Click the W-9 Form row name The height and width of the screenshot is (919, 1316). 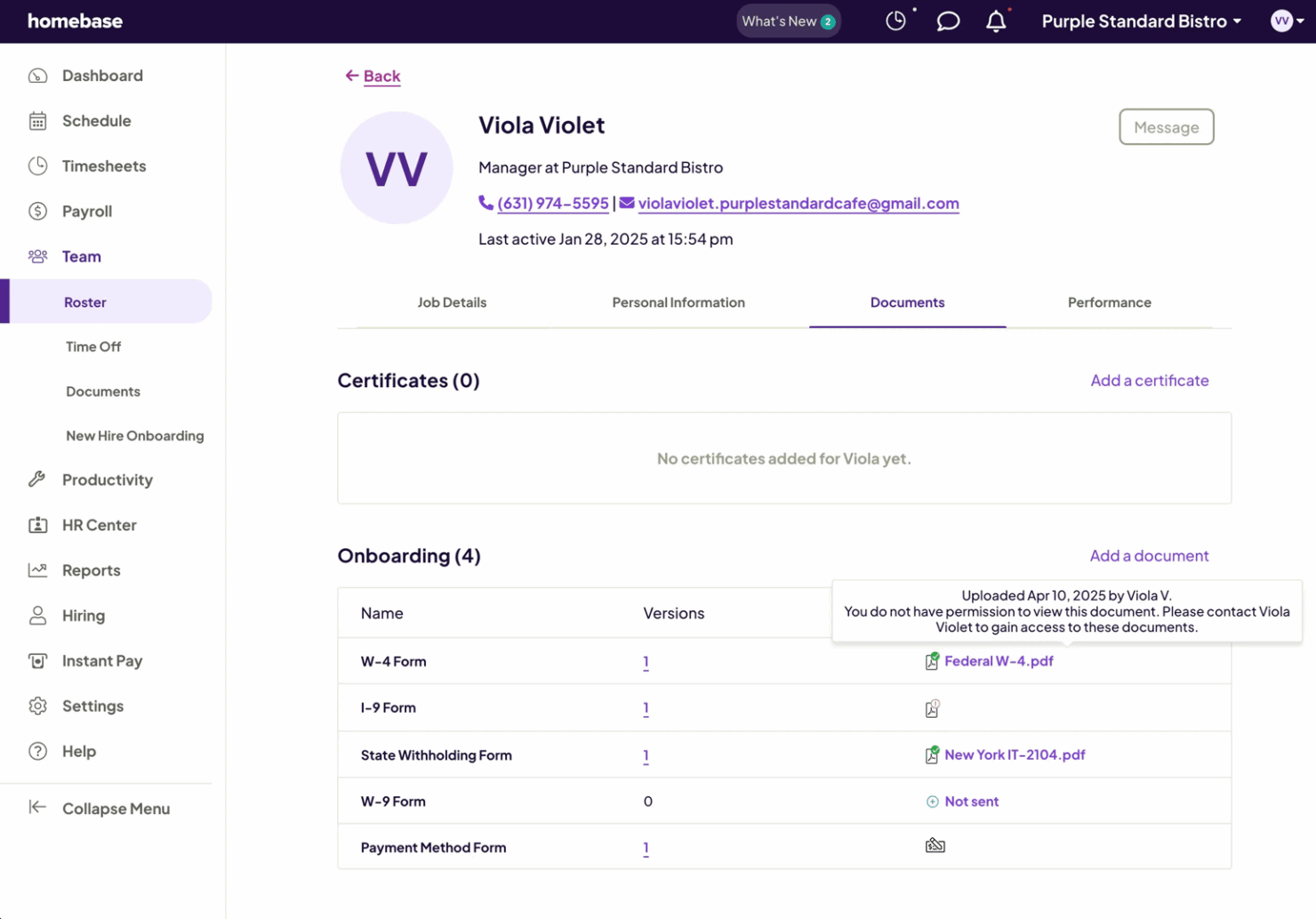(x=393, y=802)
